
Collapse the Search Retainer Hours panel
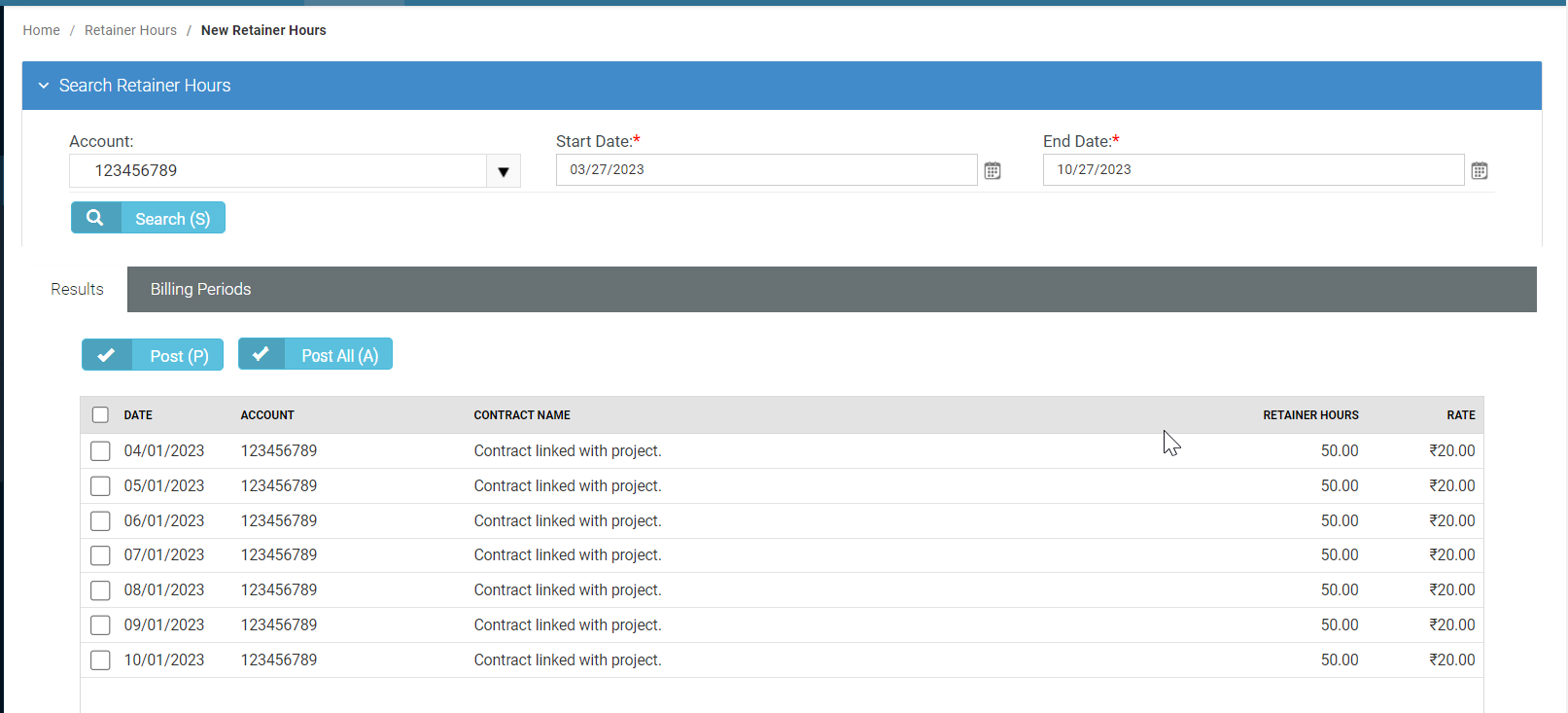tap(44, 86)
